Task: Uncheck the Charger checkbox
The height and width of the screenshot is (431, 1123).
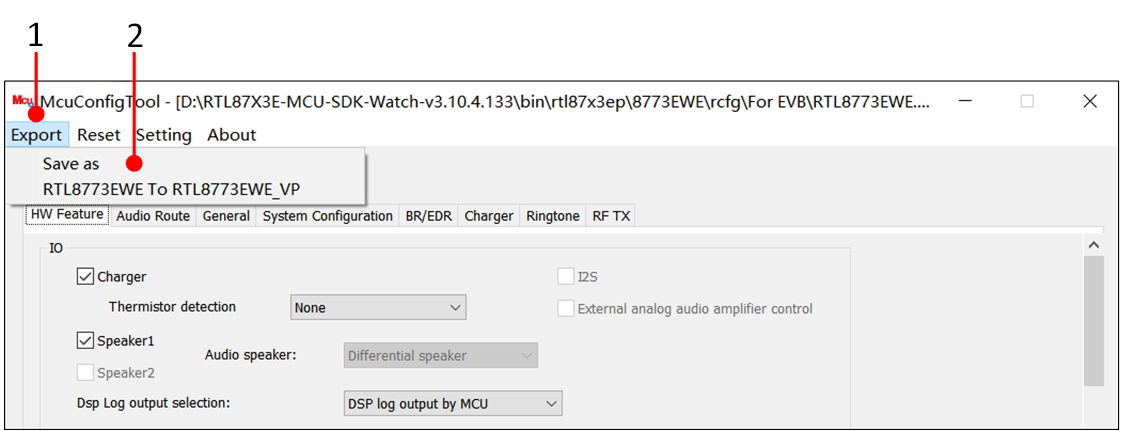Action: [x=86, y=277]
